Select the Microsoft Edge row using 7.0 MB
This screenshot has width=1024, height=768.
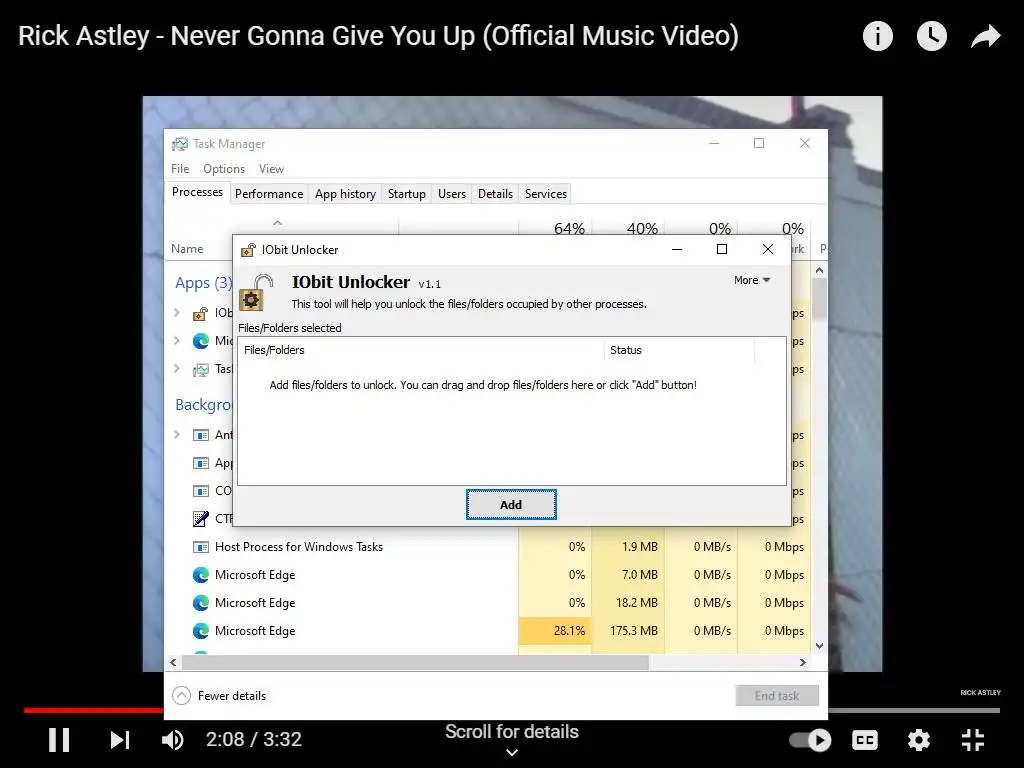[x=487, y=575]
